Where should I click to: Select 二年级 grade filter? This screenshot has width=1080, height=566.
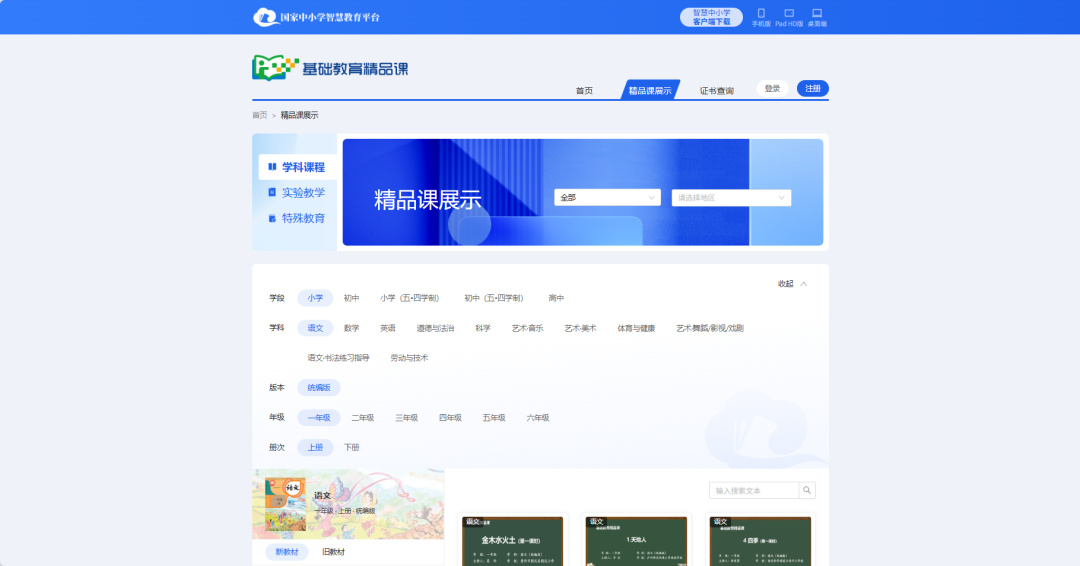click(x=363, y=418)
